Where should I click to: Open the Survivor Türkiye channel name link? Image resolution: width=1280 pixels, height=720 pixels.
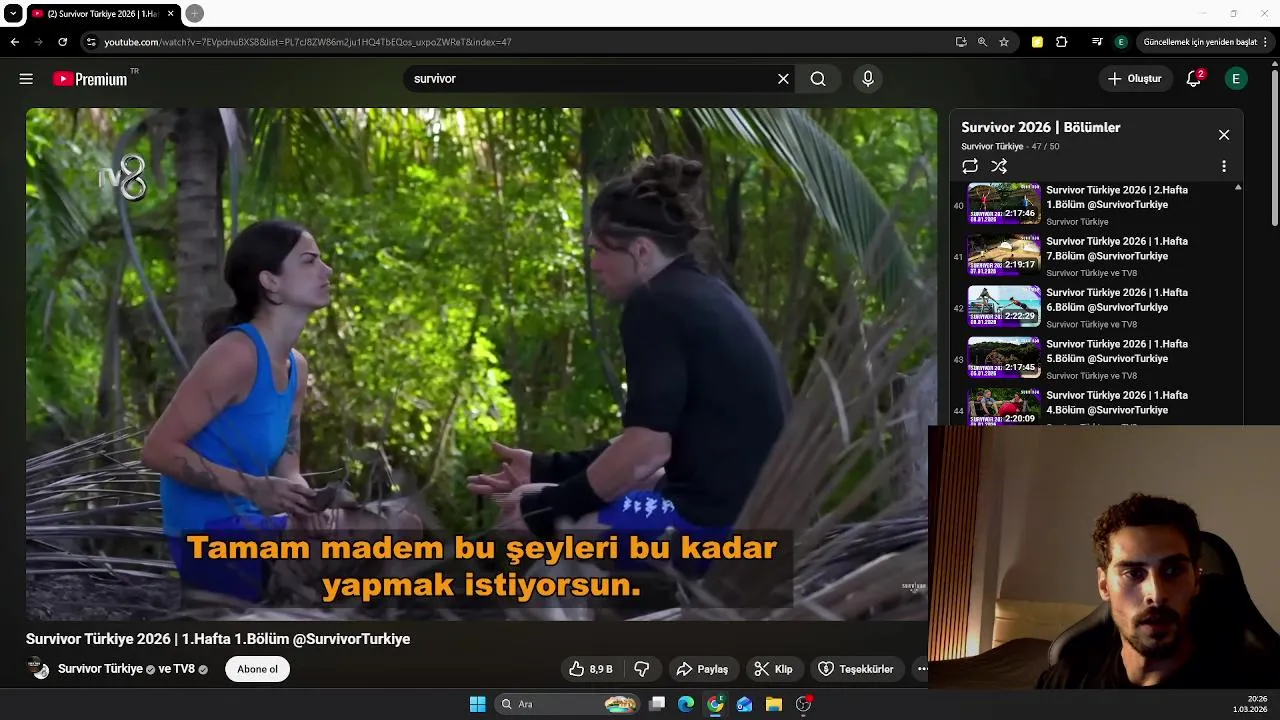click(x=100, y=669)
